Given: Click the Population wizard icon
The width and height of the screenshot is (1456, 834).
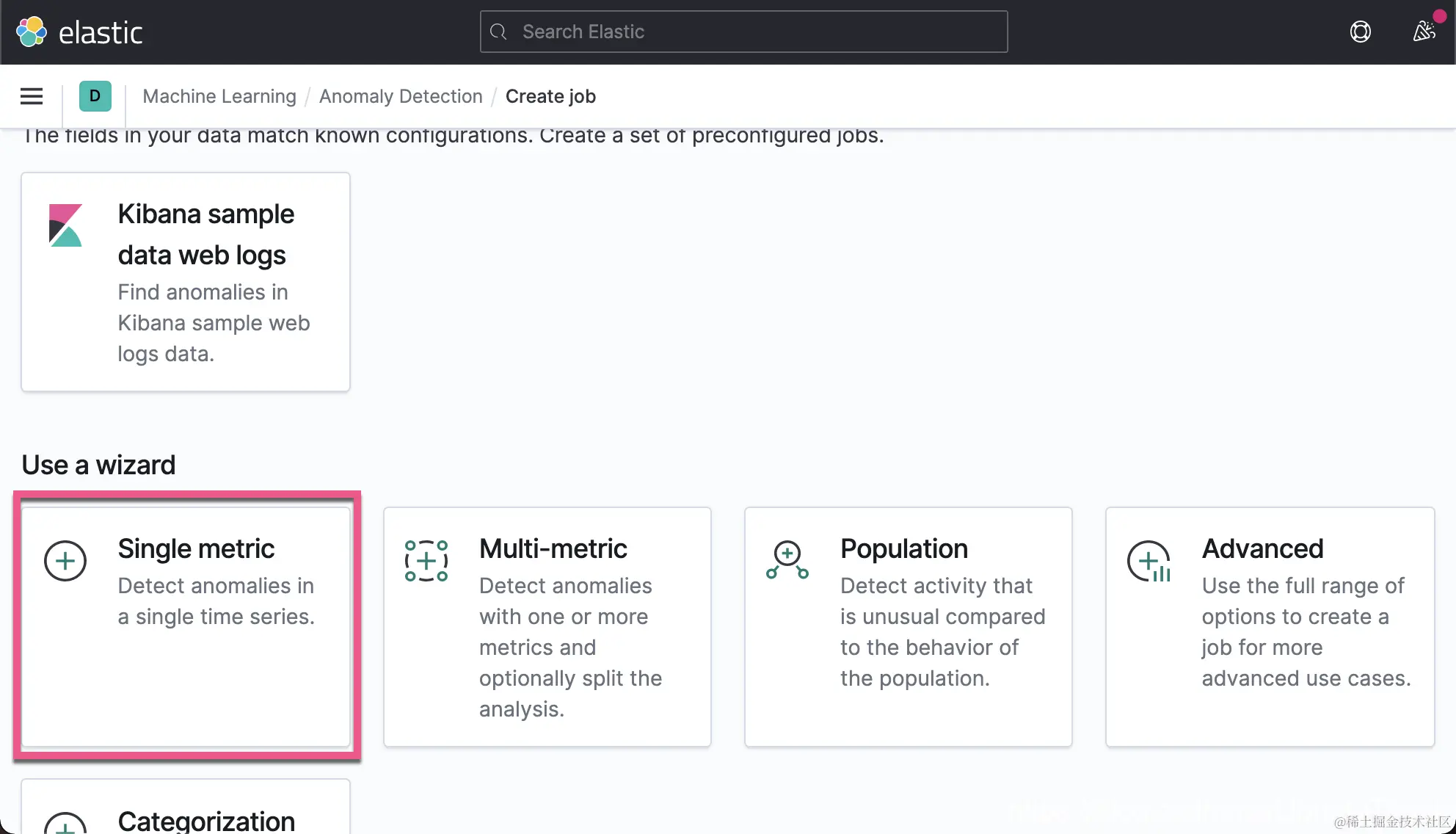Looking at the screenshot, I should [787, 561].
